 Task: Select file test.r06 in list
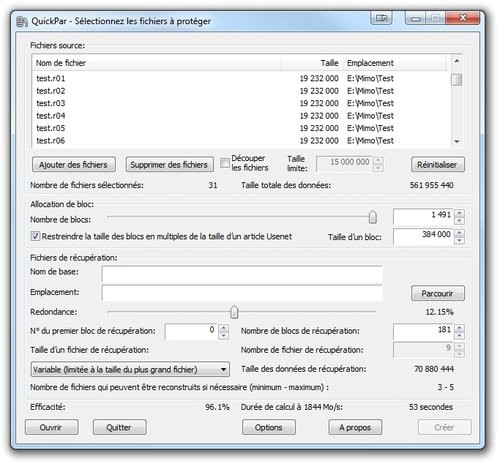click(51, 140)
